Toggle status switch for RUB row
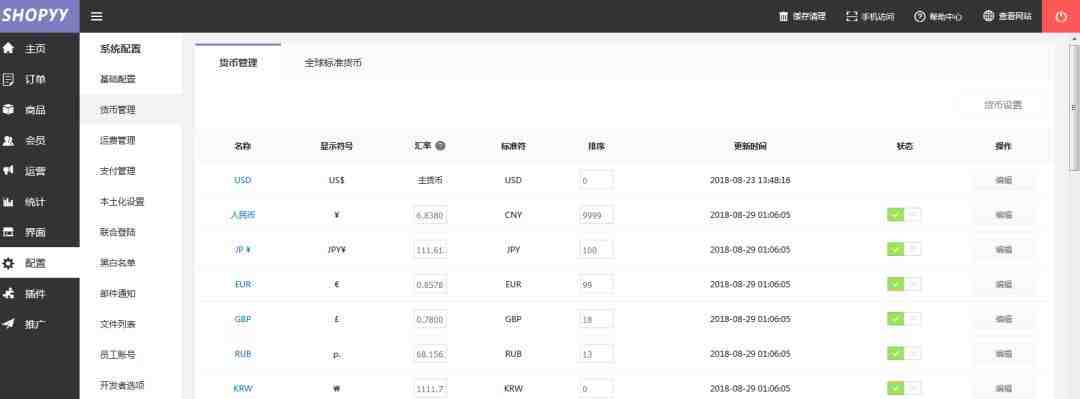The image size is (1080, 399). tap(904, 354)
